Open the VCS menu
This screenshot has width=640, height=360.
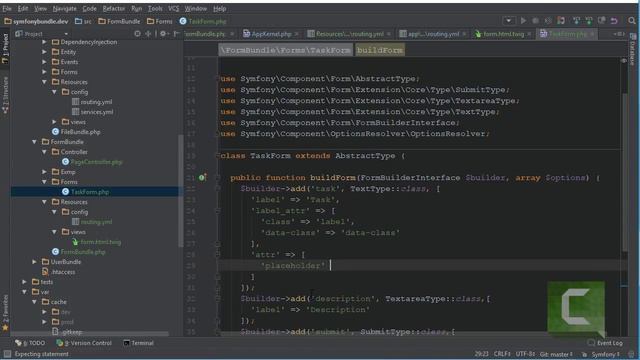click(x=173, y=8)
